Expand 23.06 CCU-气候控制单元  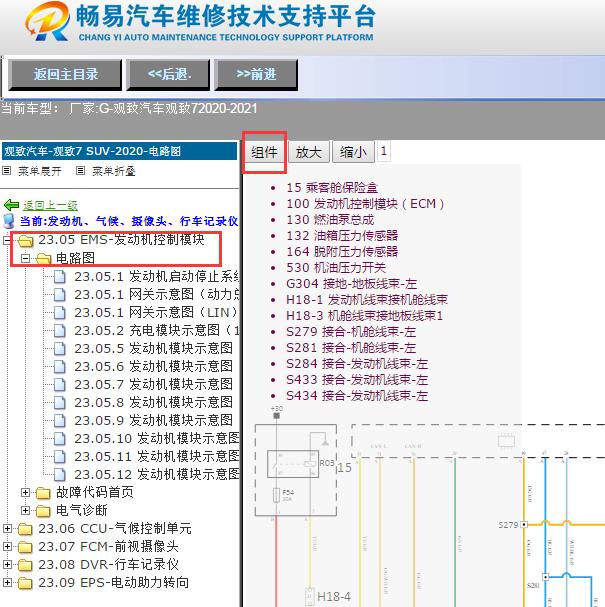pyautogui.click(x=7, y=528)
